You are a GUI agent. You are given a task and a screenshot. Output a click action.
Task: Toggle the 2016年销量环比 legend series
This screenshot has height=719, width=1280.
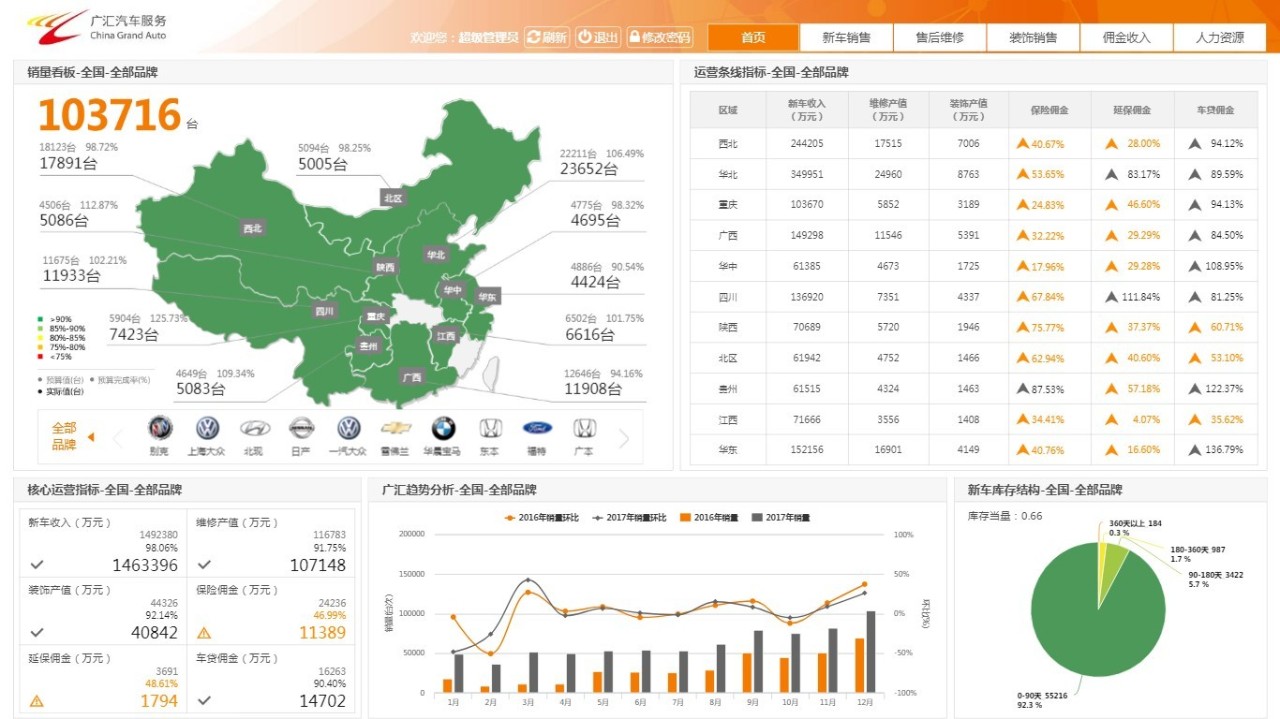541,517
